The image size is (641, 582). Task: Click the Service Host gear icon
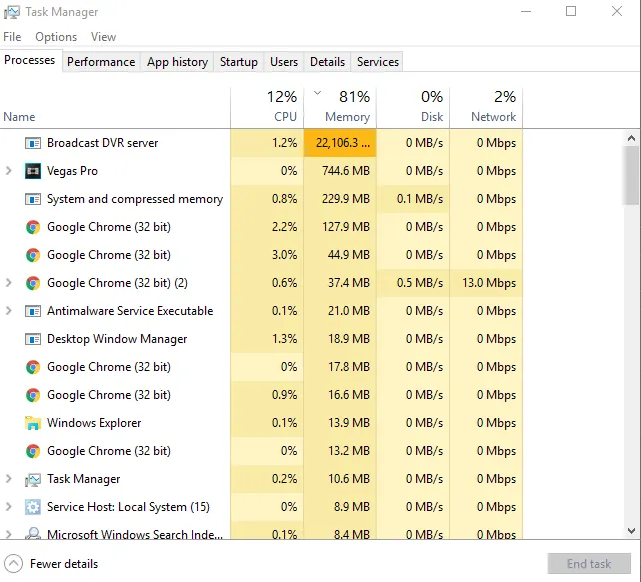[x=33, y=507]
